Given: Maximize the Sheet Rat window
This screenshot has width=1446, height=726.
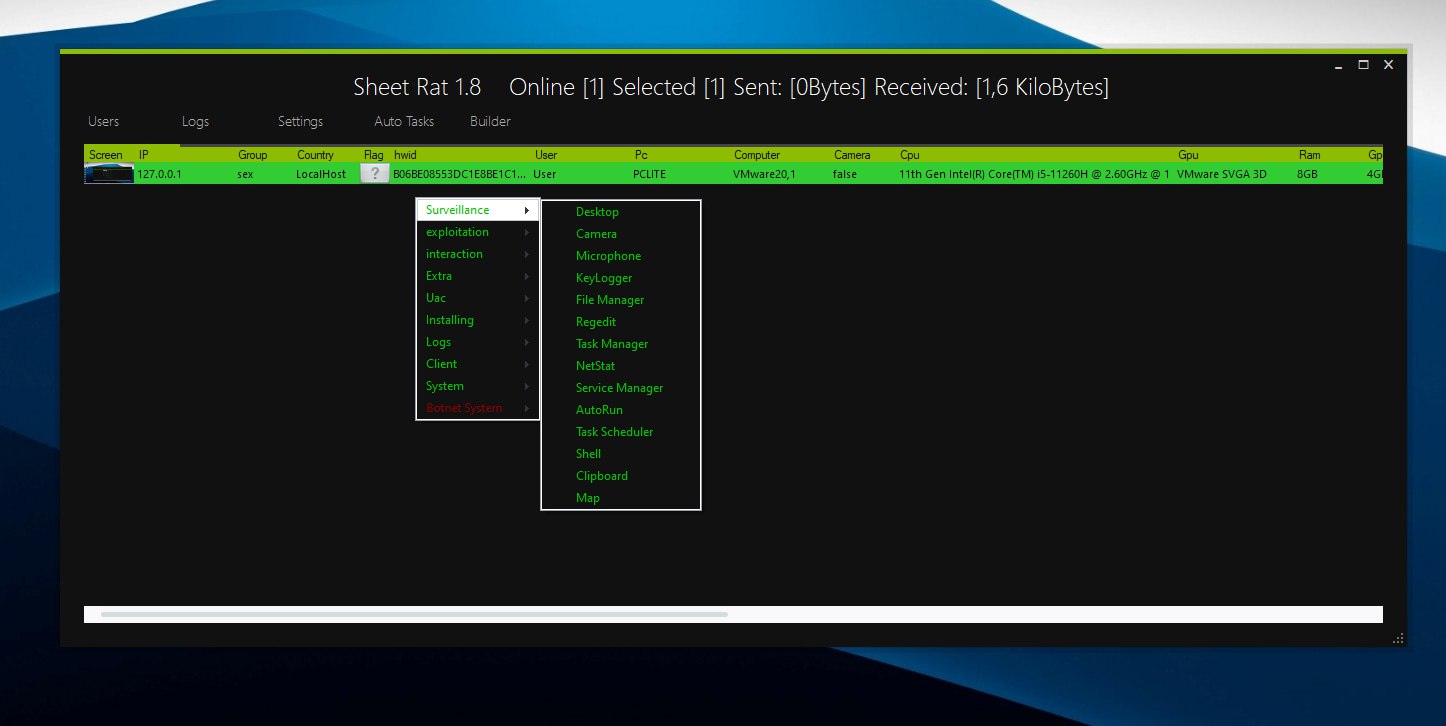Looking at the screenshot, I should [x=1363, y=65].
